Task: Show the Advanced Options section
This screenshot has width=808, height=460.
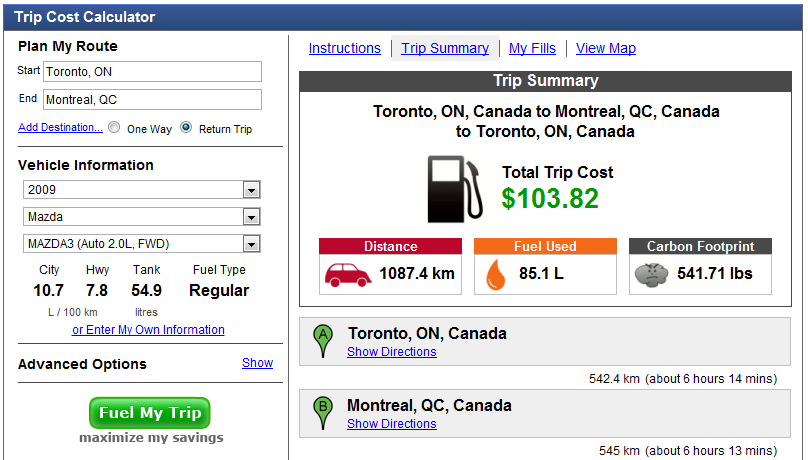Action: [x=257, y=363]
